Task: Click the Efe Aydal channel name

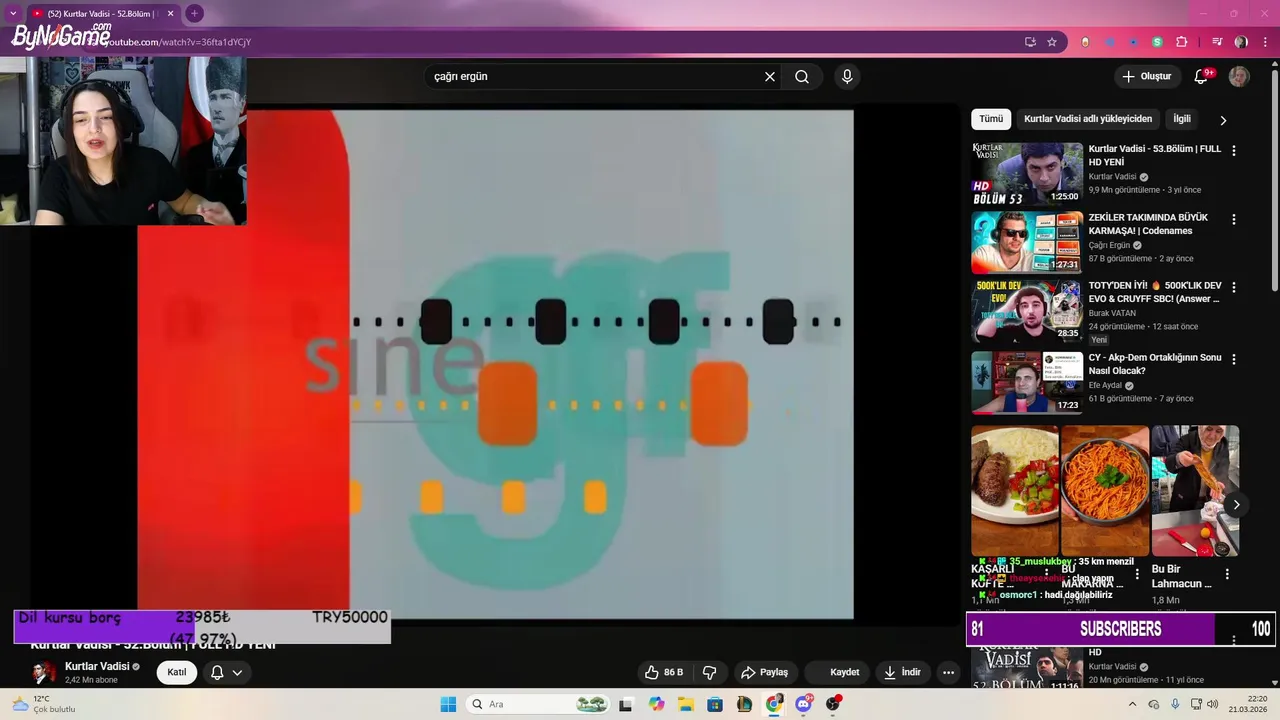Action: tap(1105, 385)
